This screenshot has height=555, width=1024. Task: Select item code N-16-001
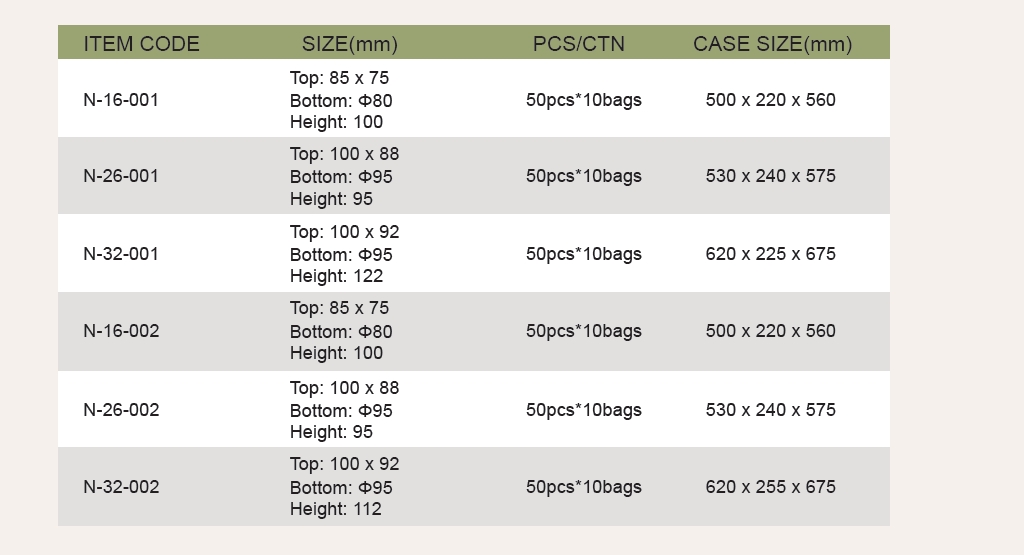point(121,100)
